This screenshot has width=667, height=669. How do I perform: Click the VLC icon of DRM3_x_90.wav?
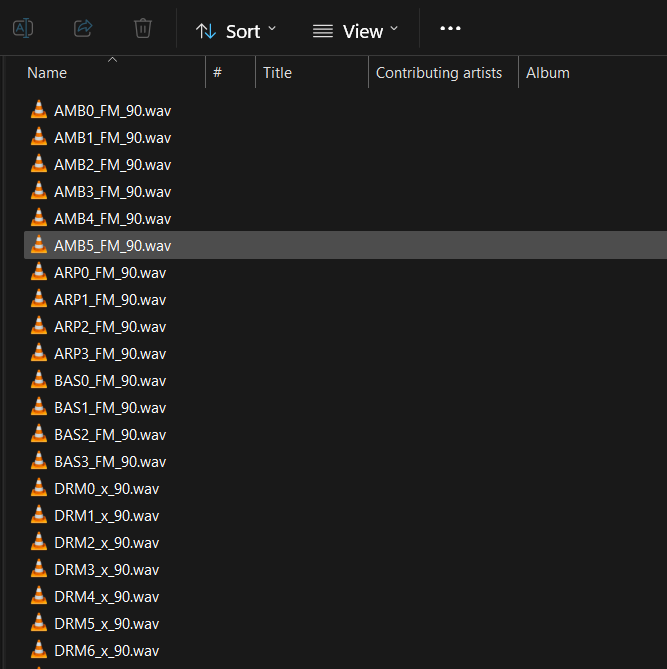pyautogui.click(x=39, y=568)
